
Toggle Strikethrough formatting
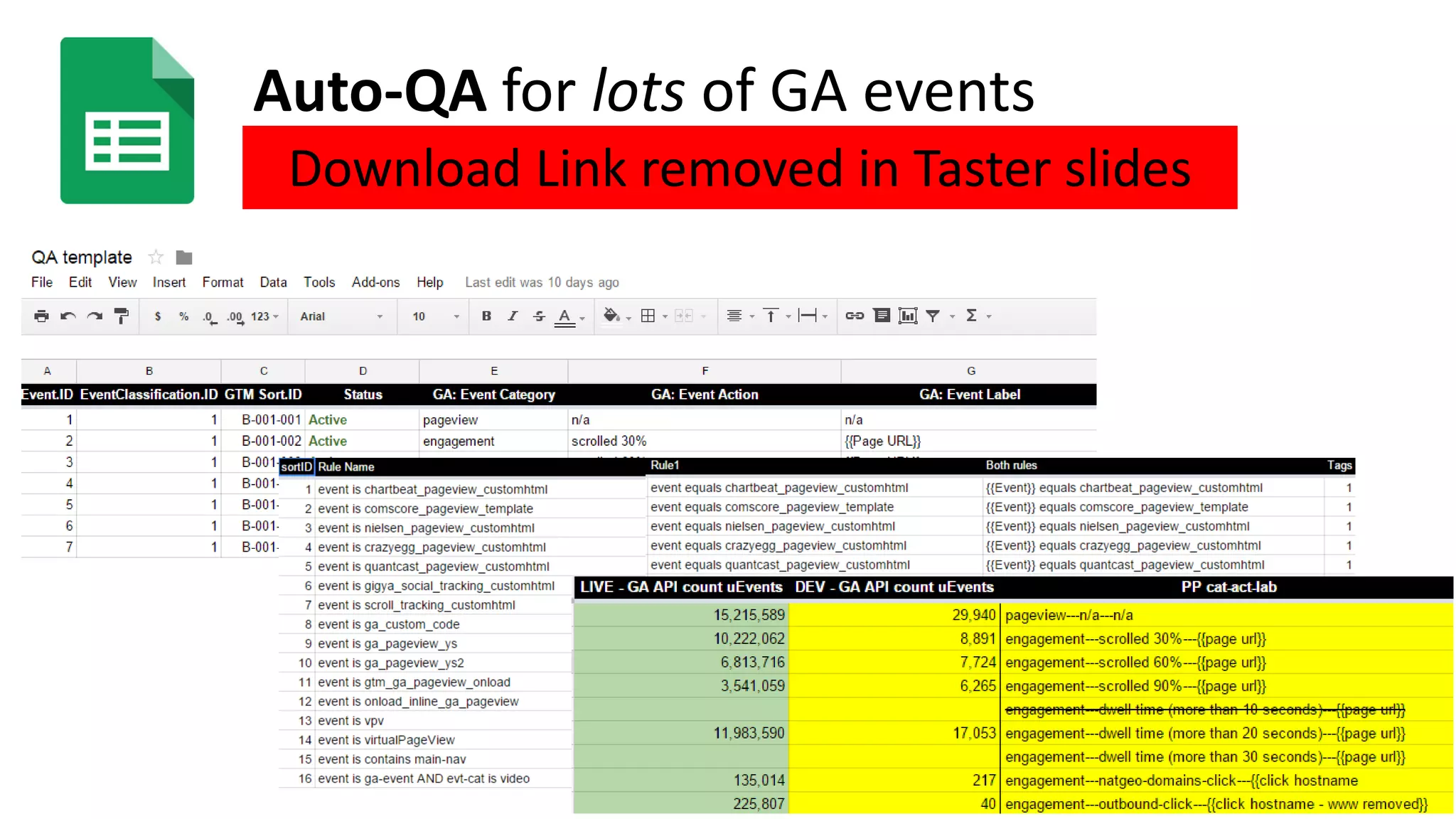coord(539,316)
